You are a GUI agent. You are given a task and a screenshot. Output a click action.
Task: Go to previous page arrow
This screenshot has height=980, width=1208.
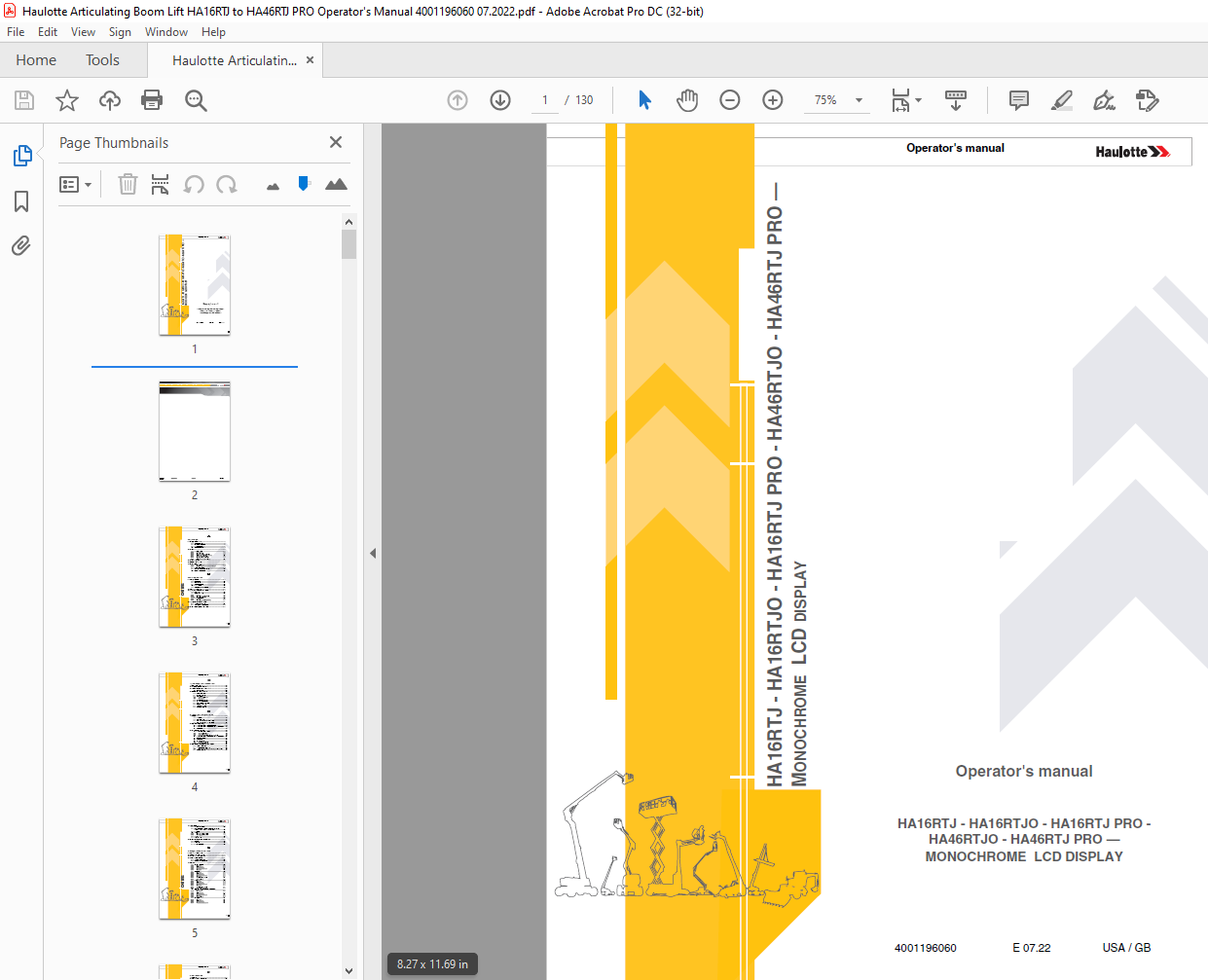[x=458, y=100]
